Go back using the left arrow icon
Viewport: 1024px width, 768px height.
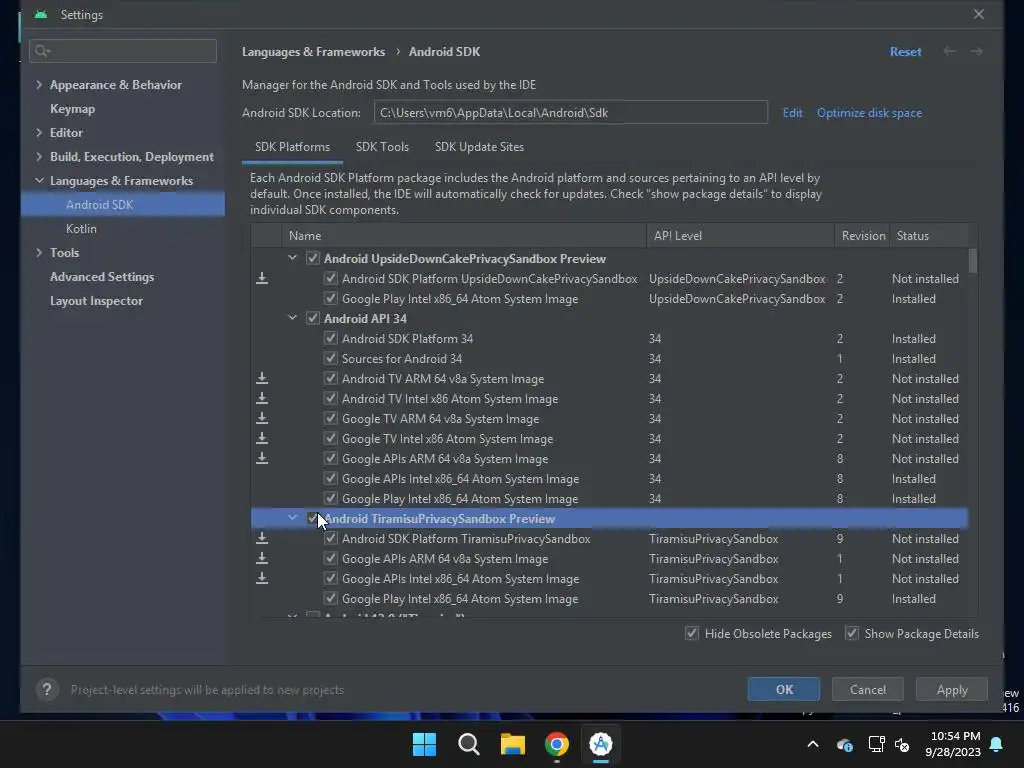(x=950, y=51)
